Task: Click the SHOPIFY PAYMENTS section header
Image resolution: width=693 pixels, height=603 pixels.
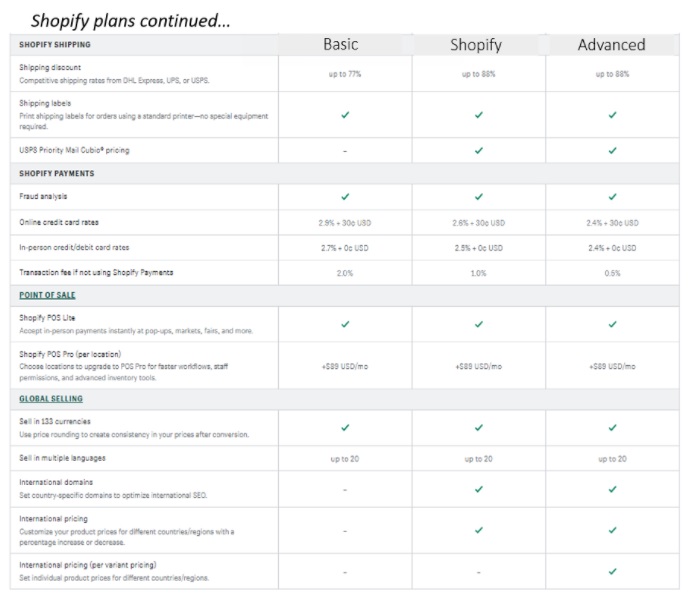Action: coord(57,173)
